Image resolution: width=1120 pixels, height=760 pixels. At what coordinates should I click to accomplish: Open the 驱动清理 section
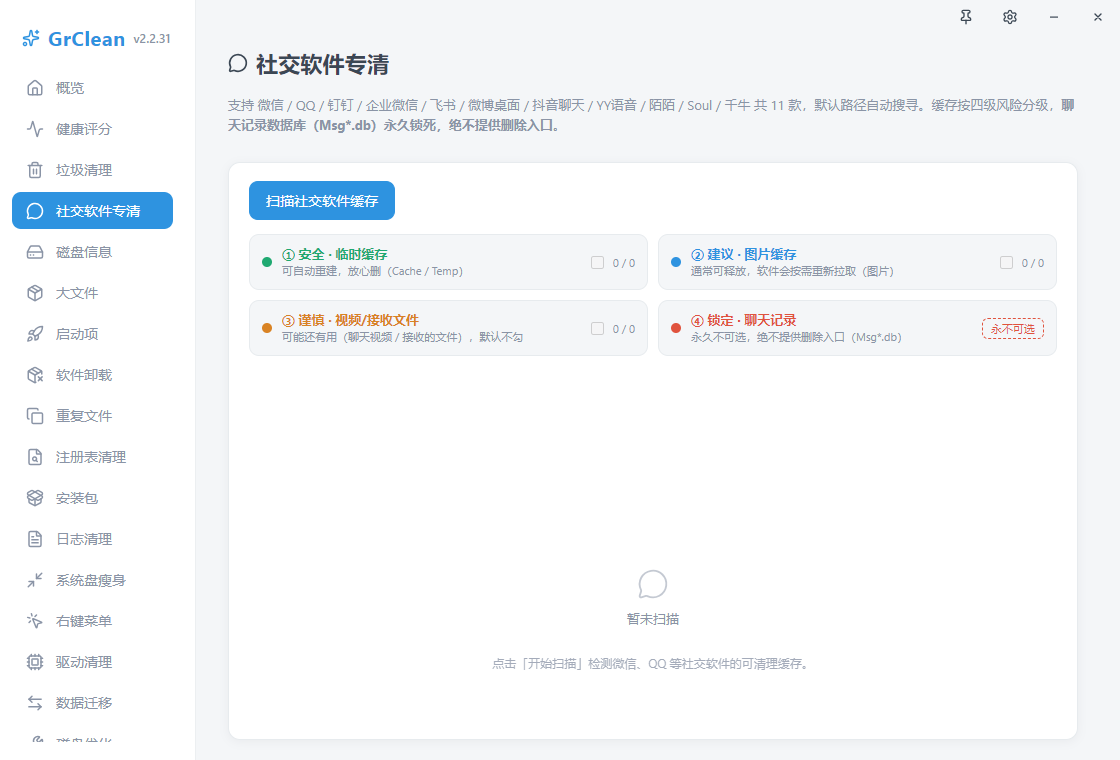tap(92, 662)
